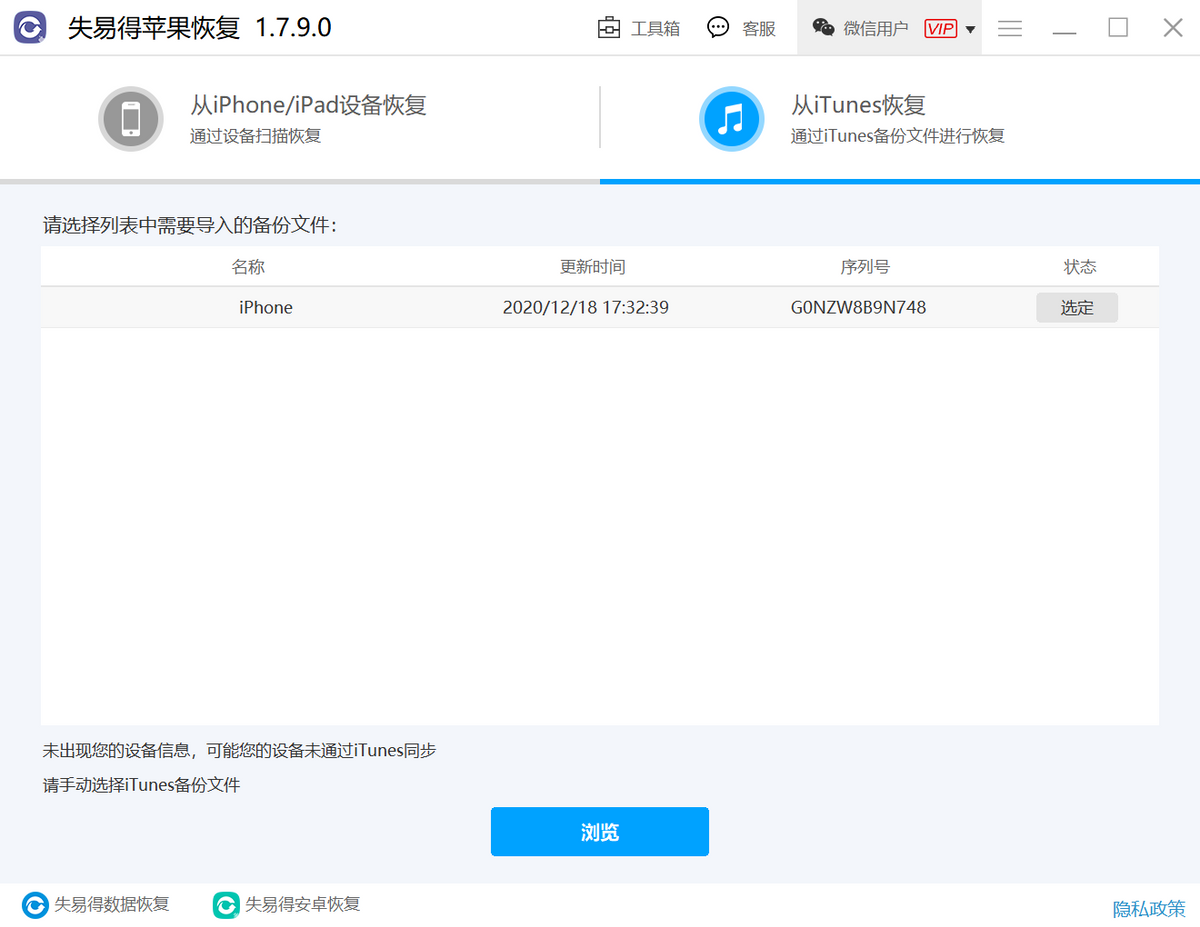Click the 序列号 column header
This screenshot has height=927, width=1200.
(865, 267)
